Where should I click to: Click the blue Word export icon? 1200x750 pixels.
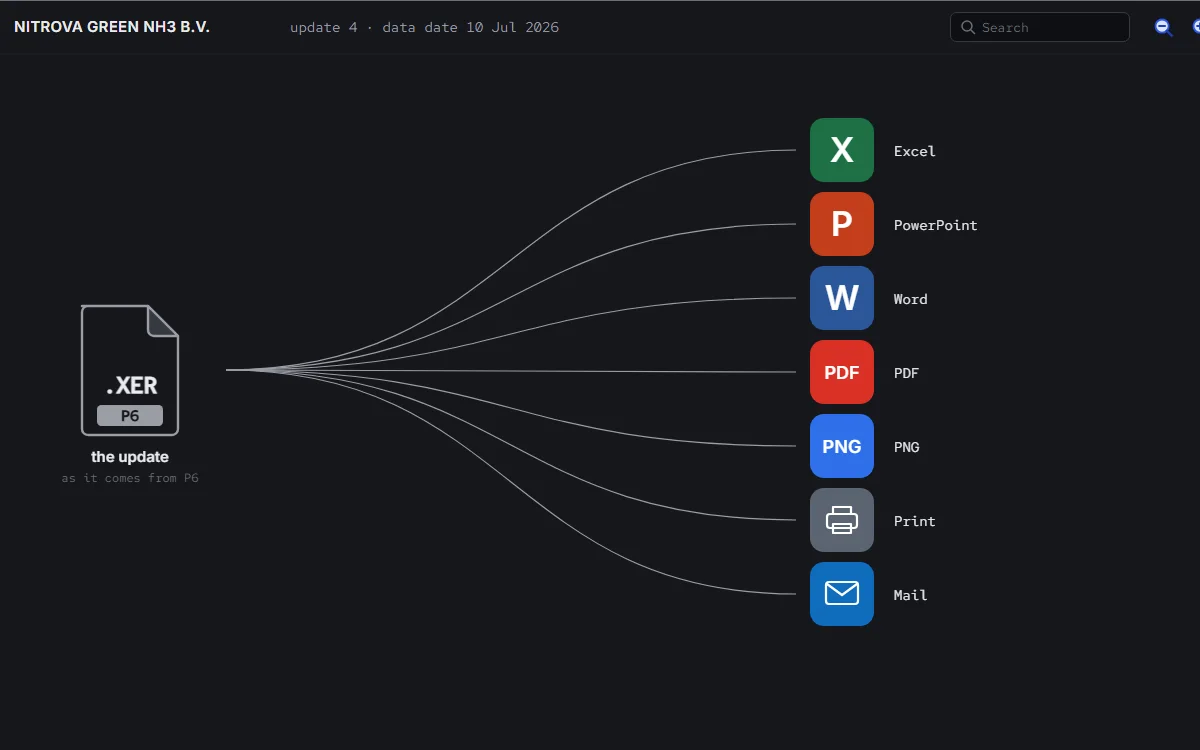click(x=842, y=298)
